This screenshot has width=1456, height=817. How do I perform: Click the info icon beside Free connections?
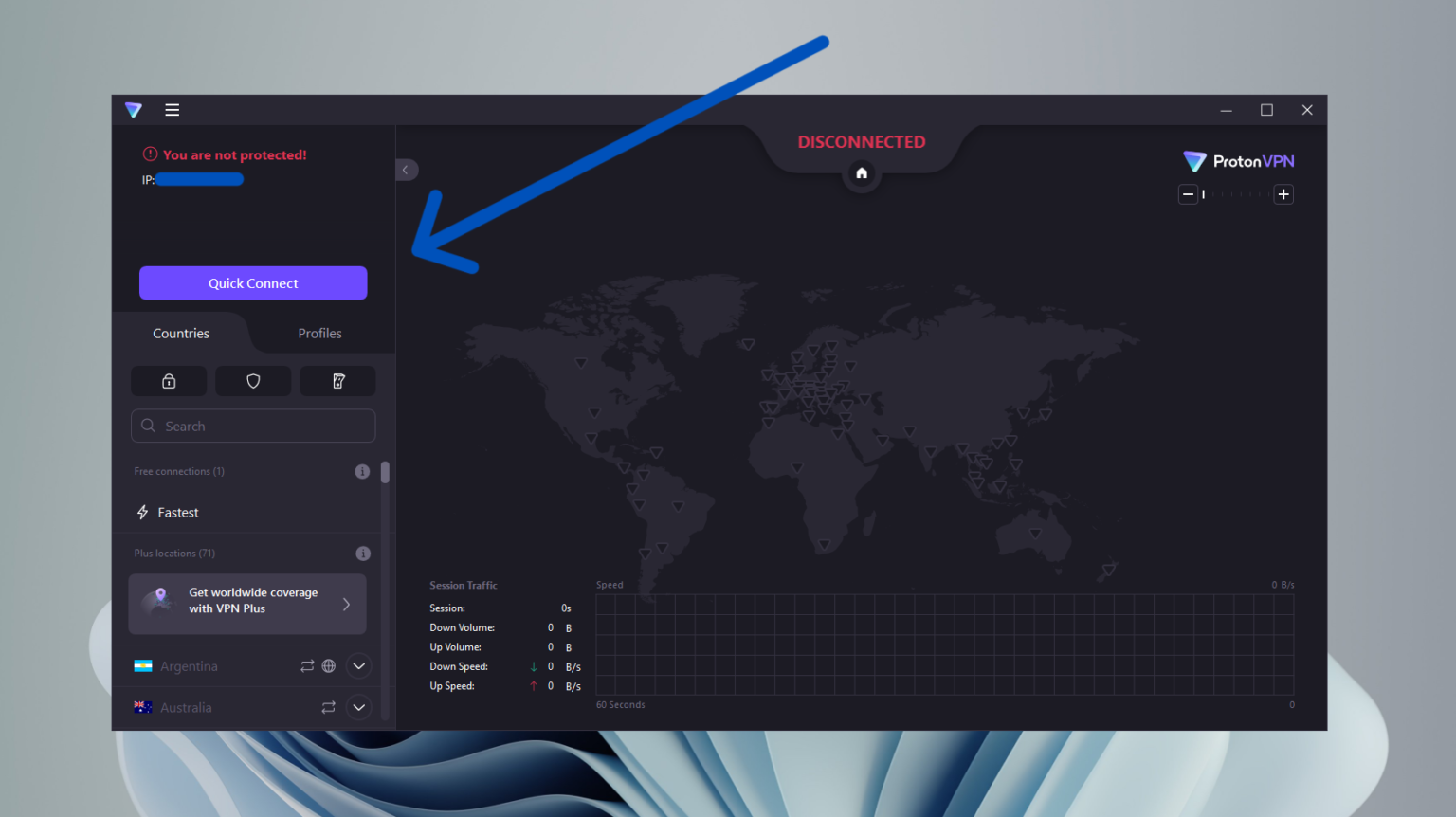[362, 471]
